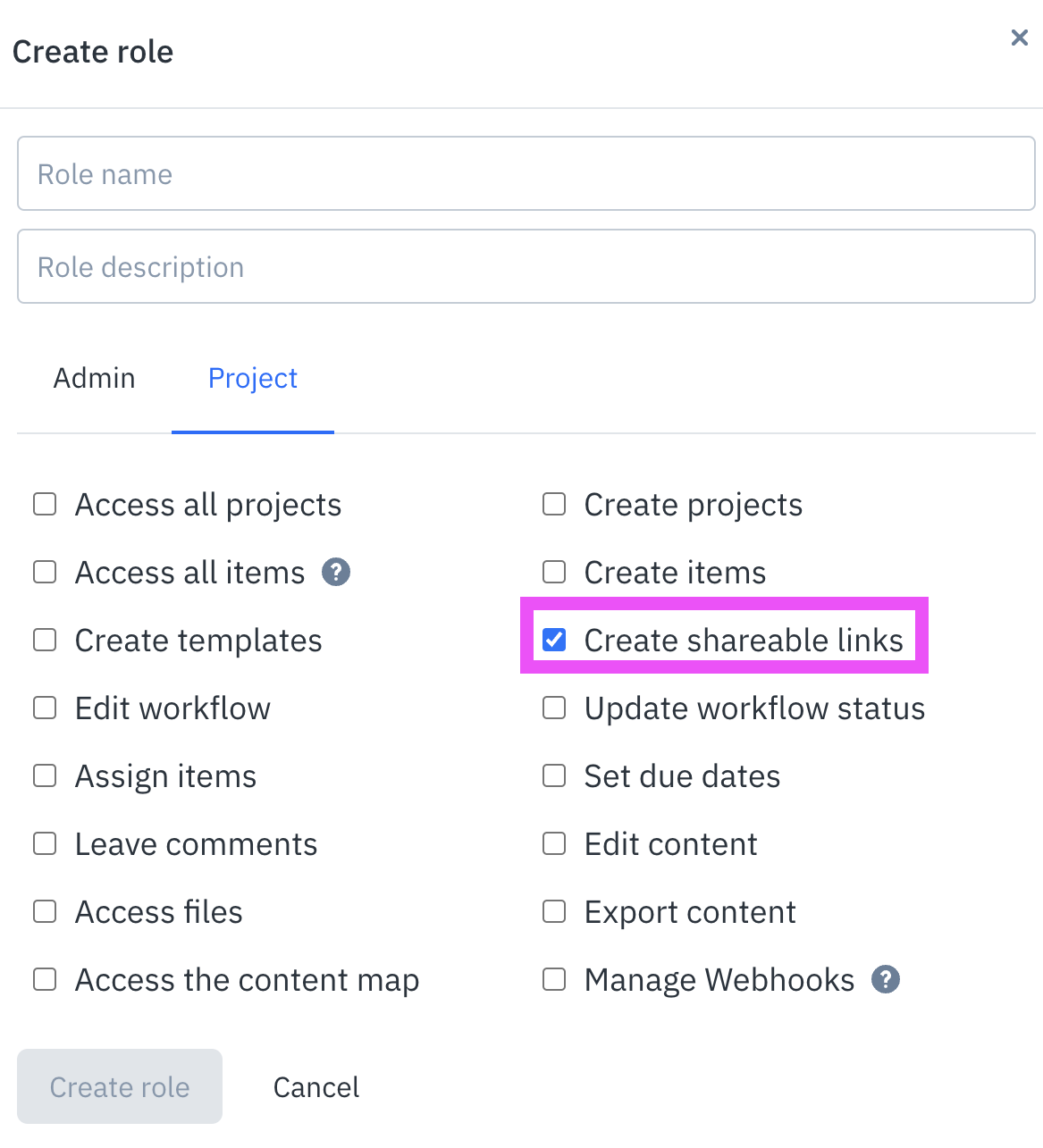Click the Cancel link

tap(316, 1086)
